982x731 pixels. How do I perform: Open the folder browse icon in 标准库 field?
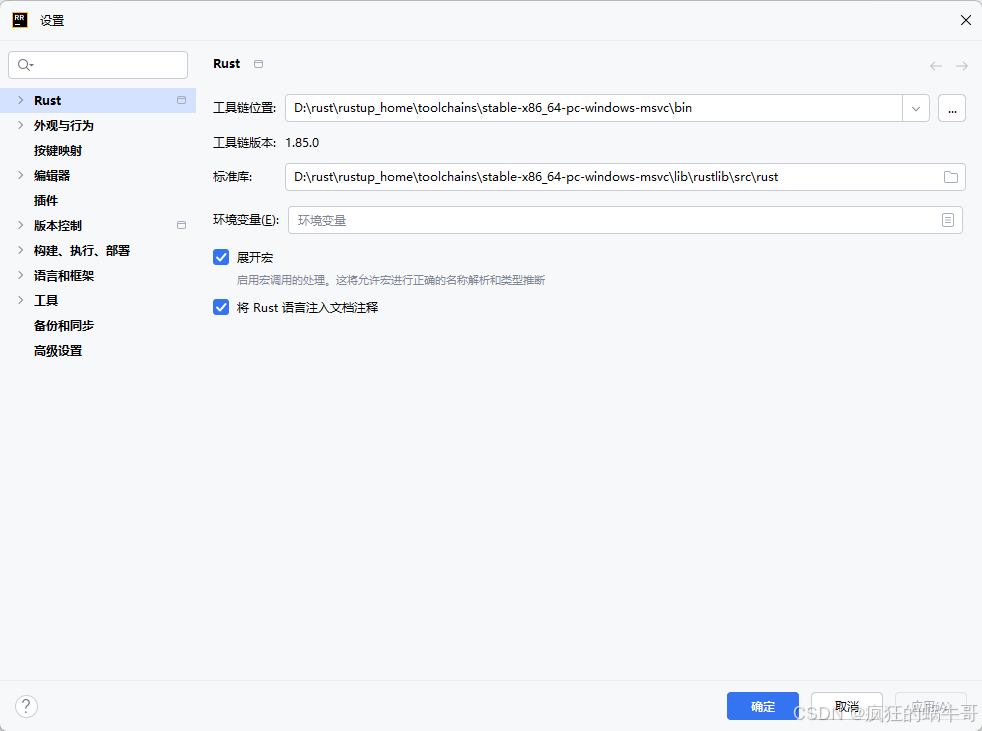951,177
